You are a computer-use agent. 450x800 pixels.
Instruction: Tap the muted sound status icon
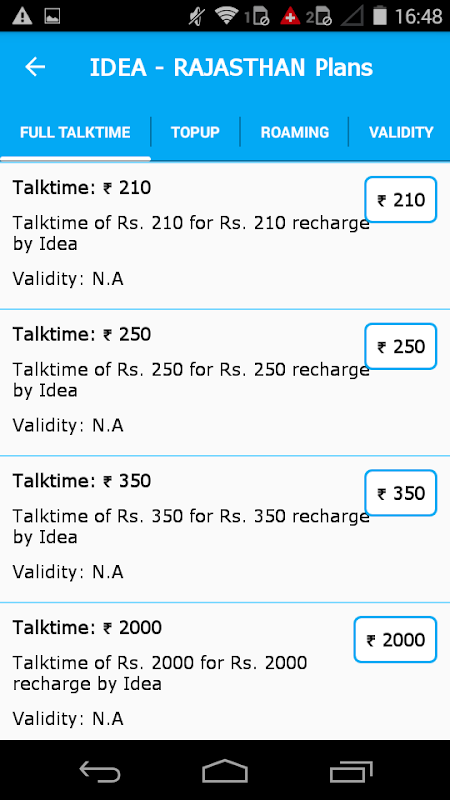(x=196, y=16)
